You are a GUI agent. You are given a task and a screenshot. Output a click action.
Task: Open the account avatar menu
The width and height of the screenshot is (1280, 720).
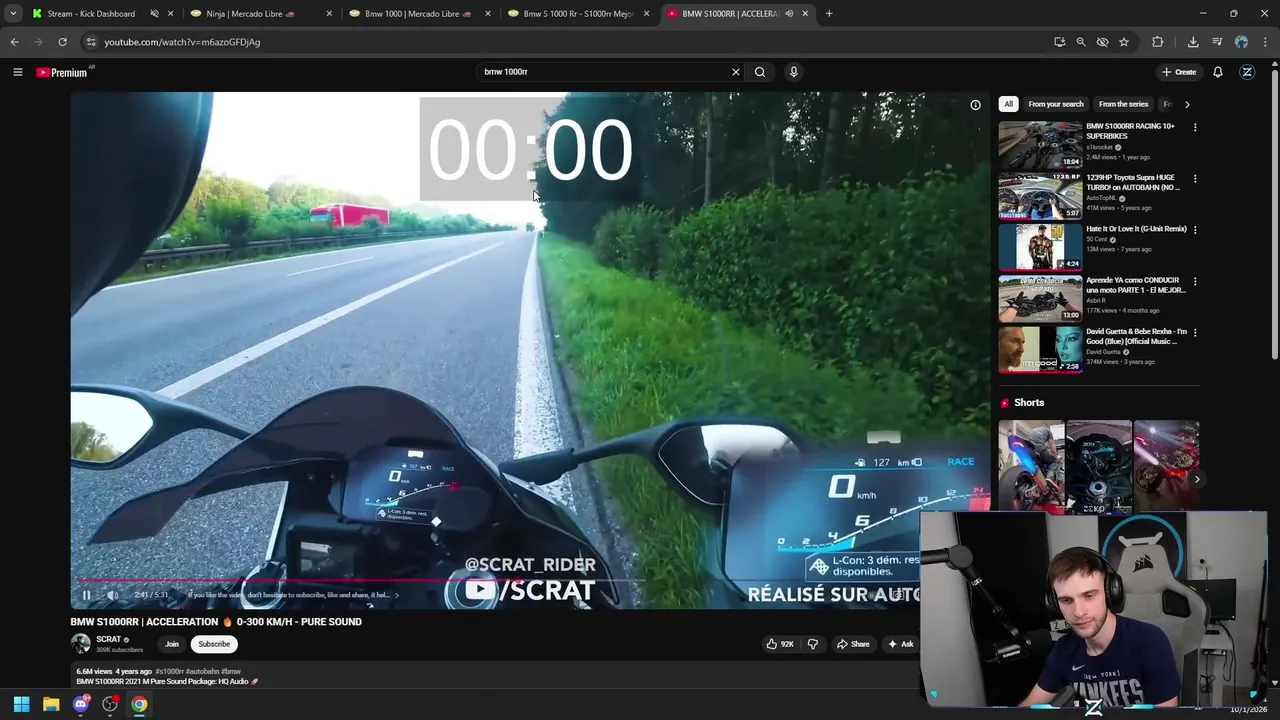[1247, 72]
